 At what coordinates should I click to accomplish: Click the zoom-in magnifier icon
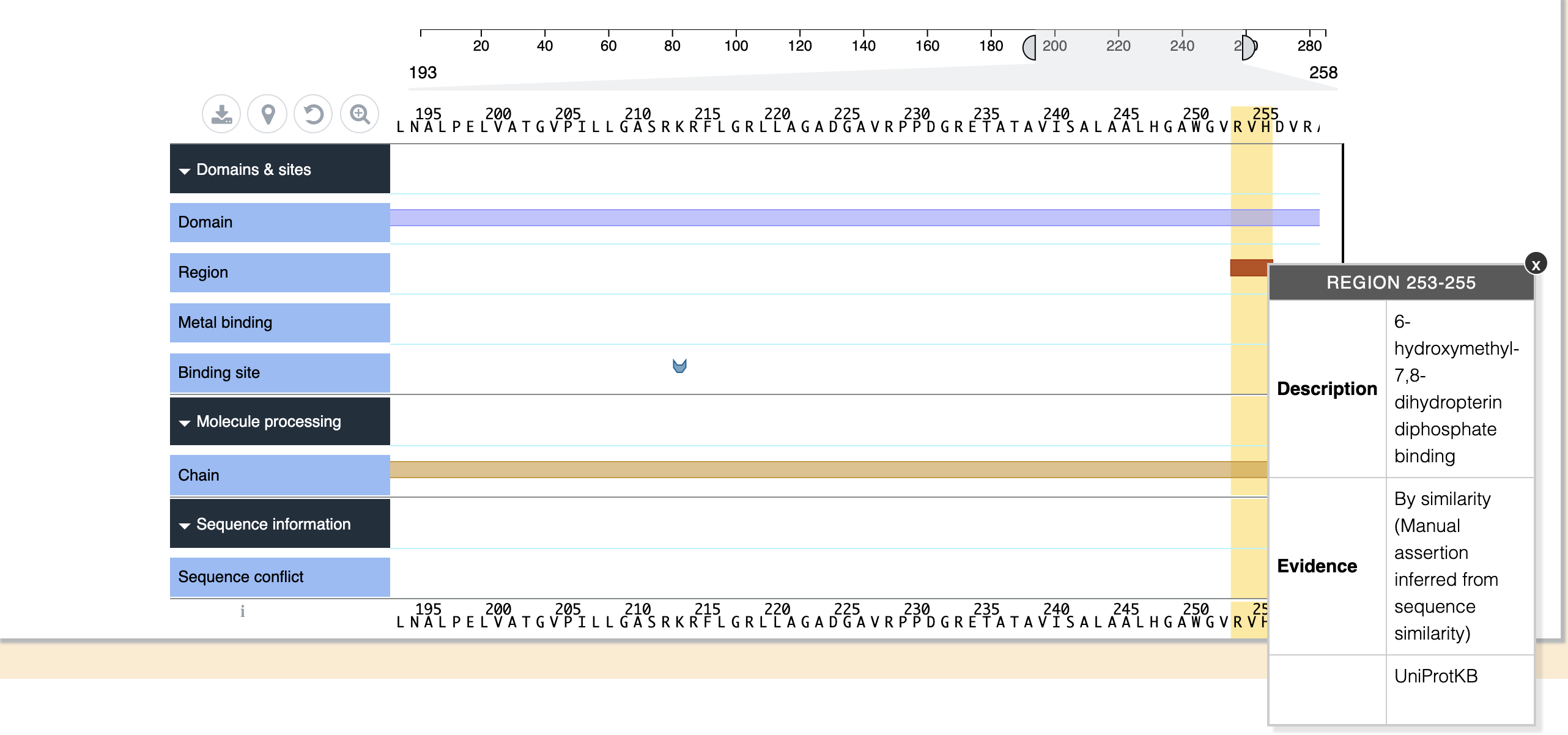point(360,114)
